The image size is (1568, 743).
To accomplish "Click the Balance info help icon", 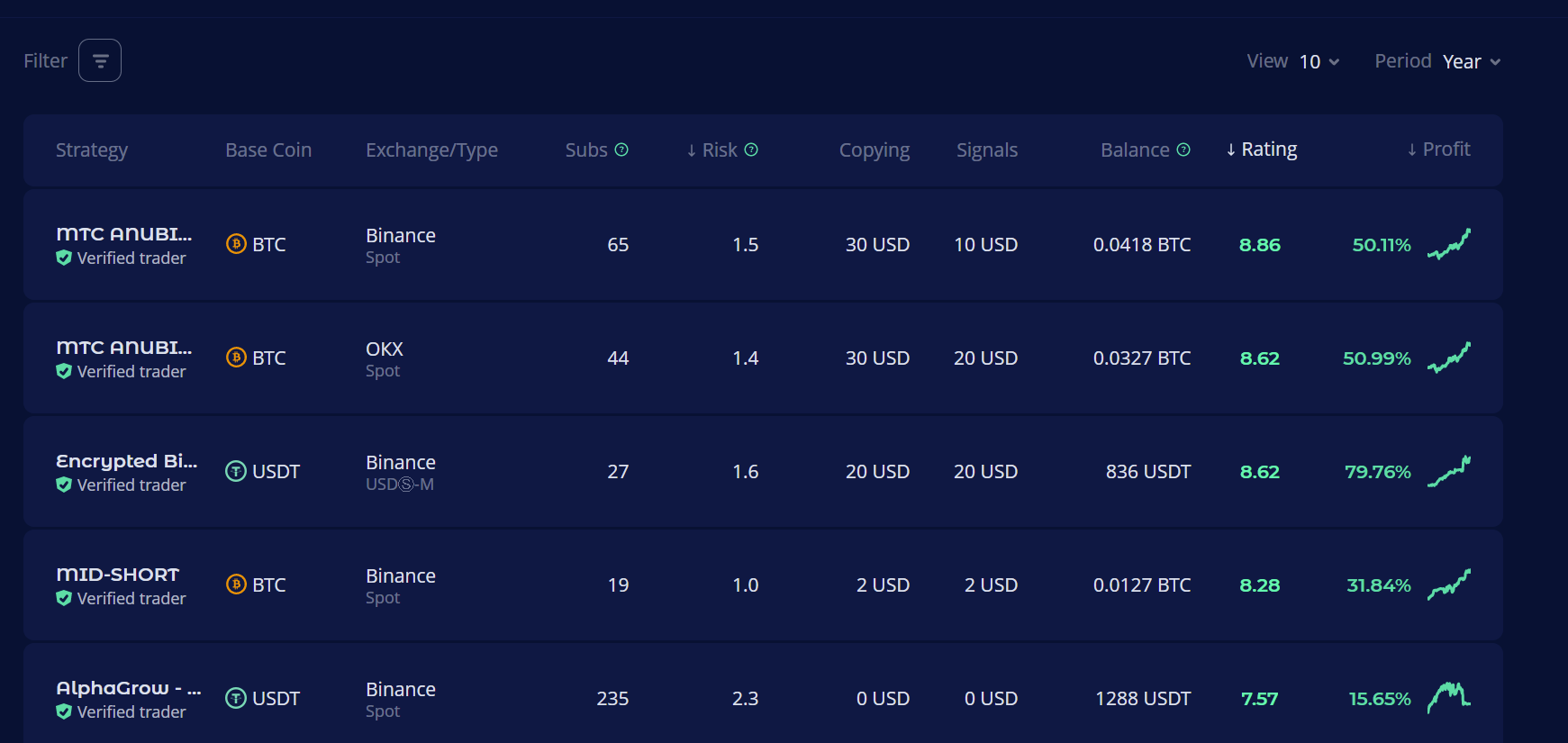I will click(x=1183, y=150).
